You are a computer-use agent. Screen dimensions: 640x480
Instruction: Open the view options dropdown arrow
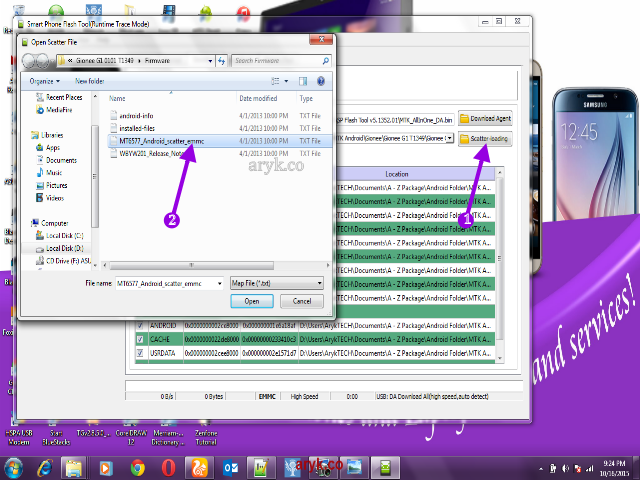(x=286, y=81)
